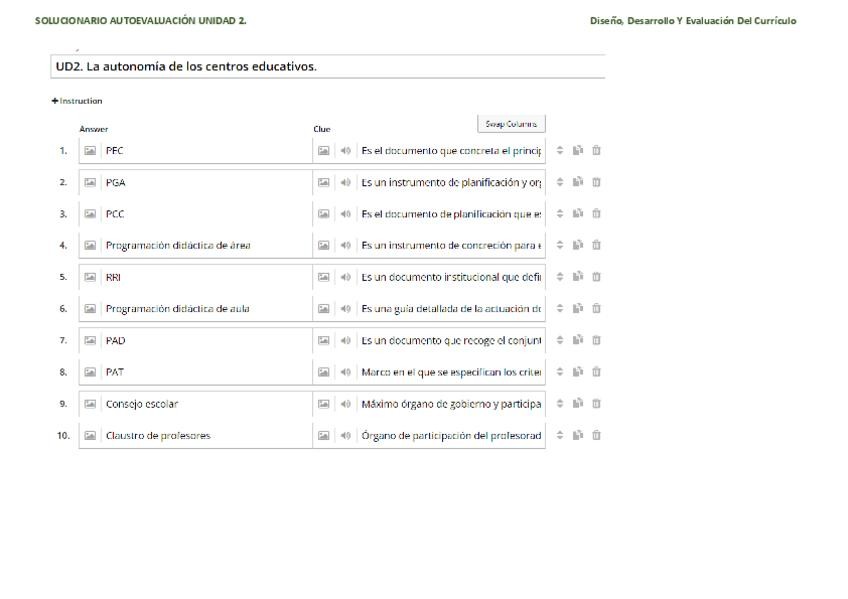Viewport: 848px width, 599px height.
Task: Reorder the PAT row using arrows
Action: coord(560,372)
